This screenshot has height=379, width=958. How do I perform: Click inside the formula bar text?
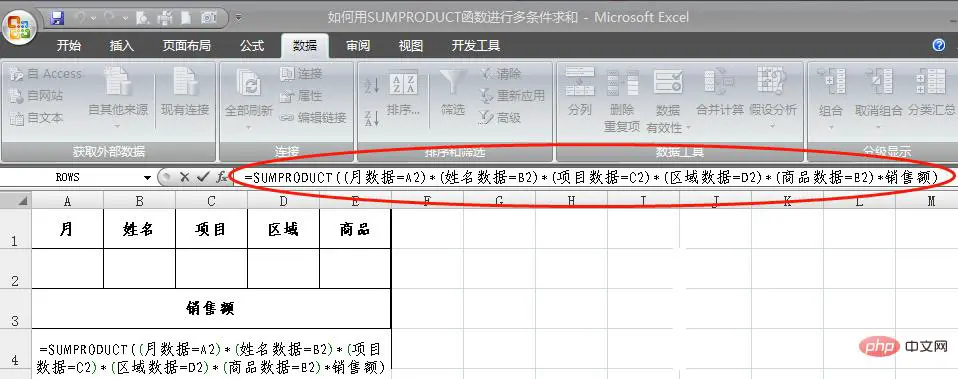coord(591,177)
